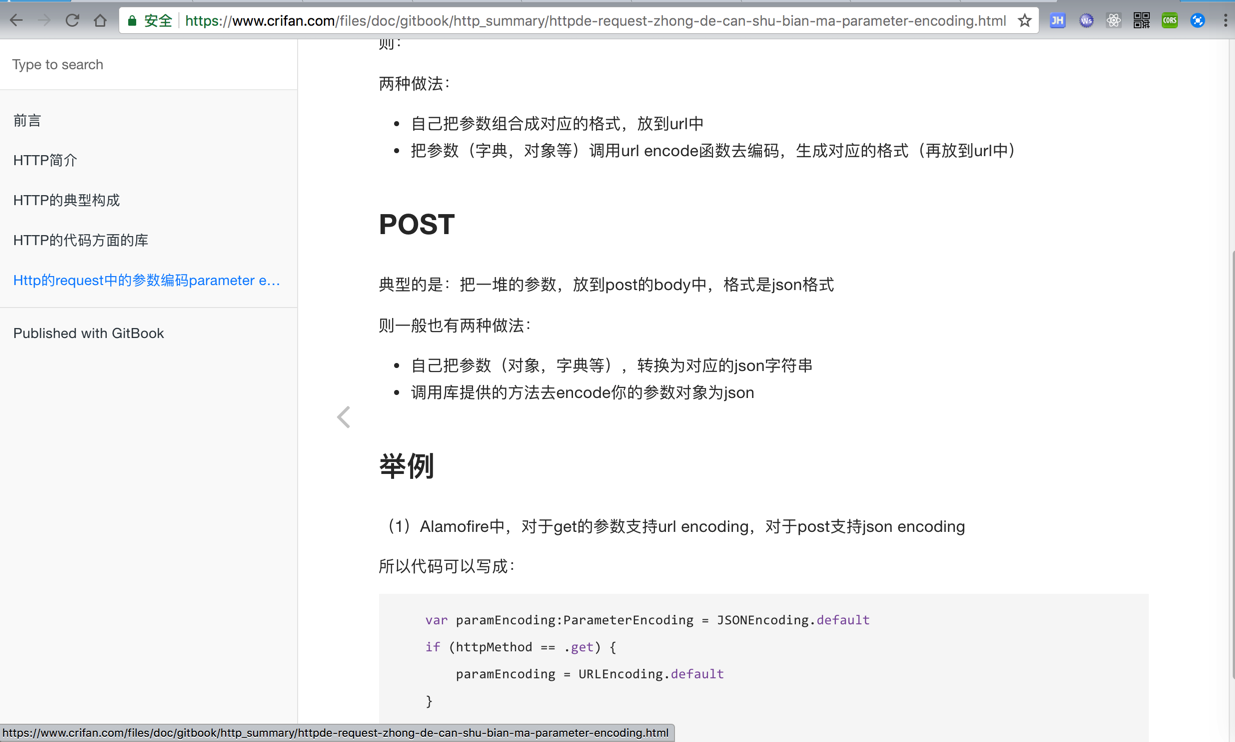Click the Type to search field
This screenshot has height=742, width=1235.
148,64
